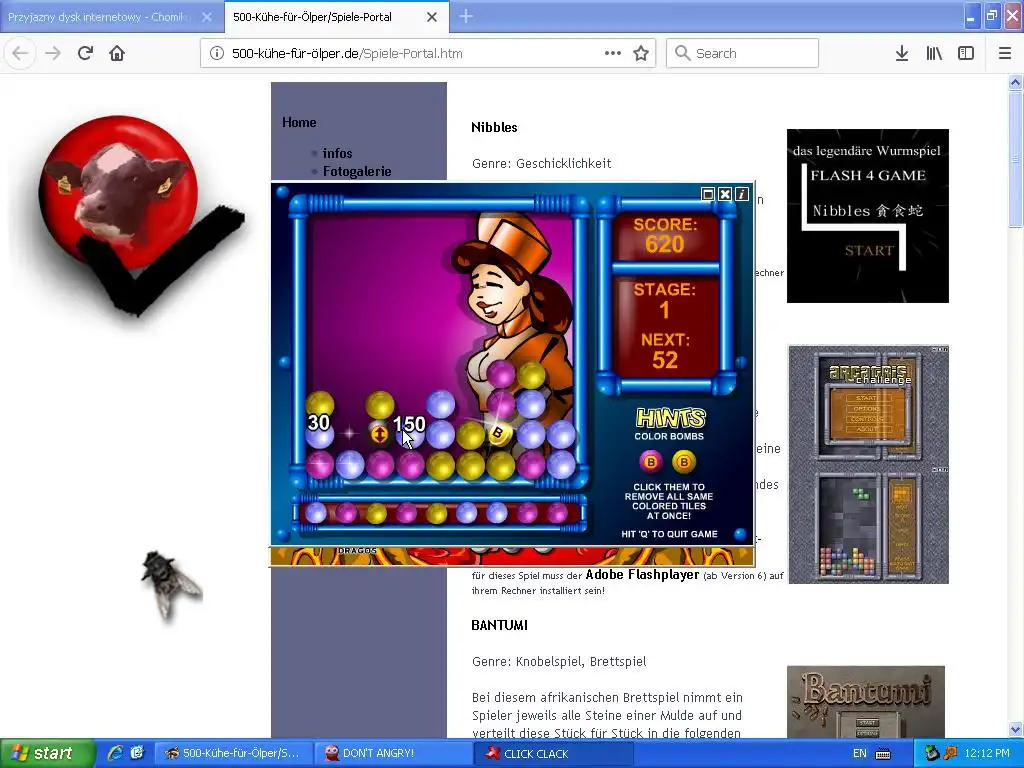This screenshot has width=1024, height=768.
Task: Click the EN language indicator
Action: (859, 753)
